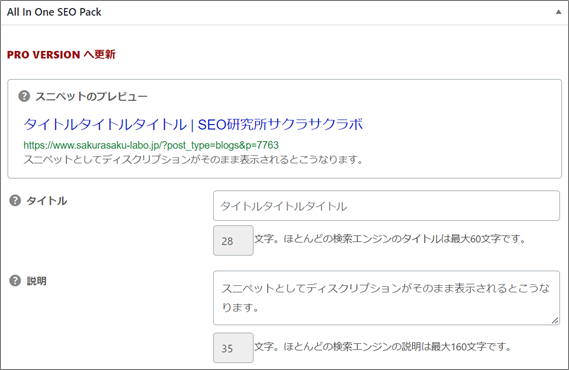Screen dimensions: 569x370
Task: Click the タイトル field label
Action: (47, 201)
